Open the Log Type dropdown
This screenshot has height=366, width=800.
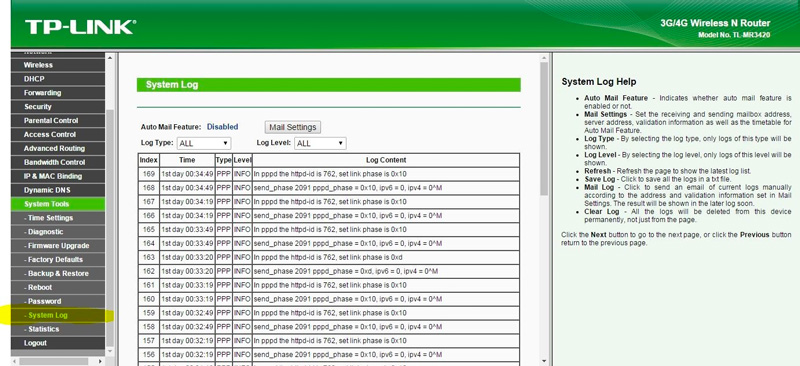click(204, 143)
